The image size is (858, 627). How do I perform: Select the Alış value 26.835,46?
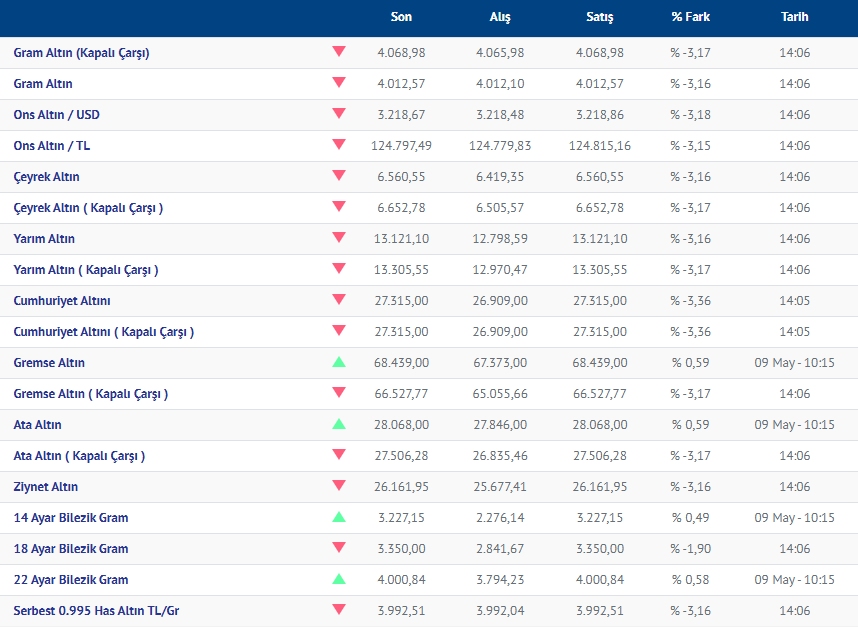coord(500,456)
